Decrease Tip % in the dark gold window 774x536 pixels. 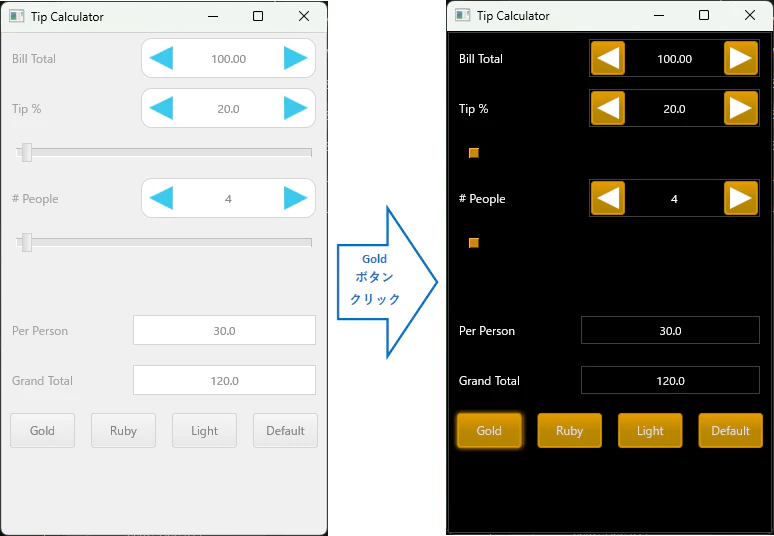coord(608,108)
